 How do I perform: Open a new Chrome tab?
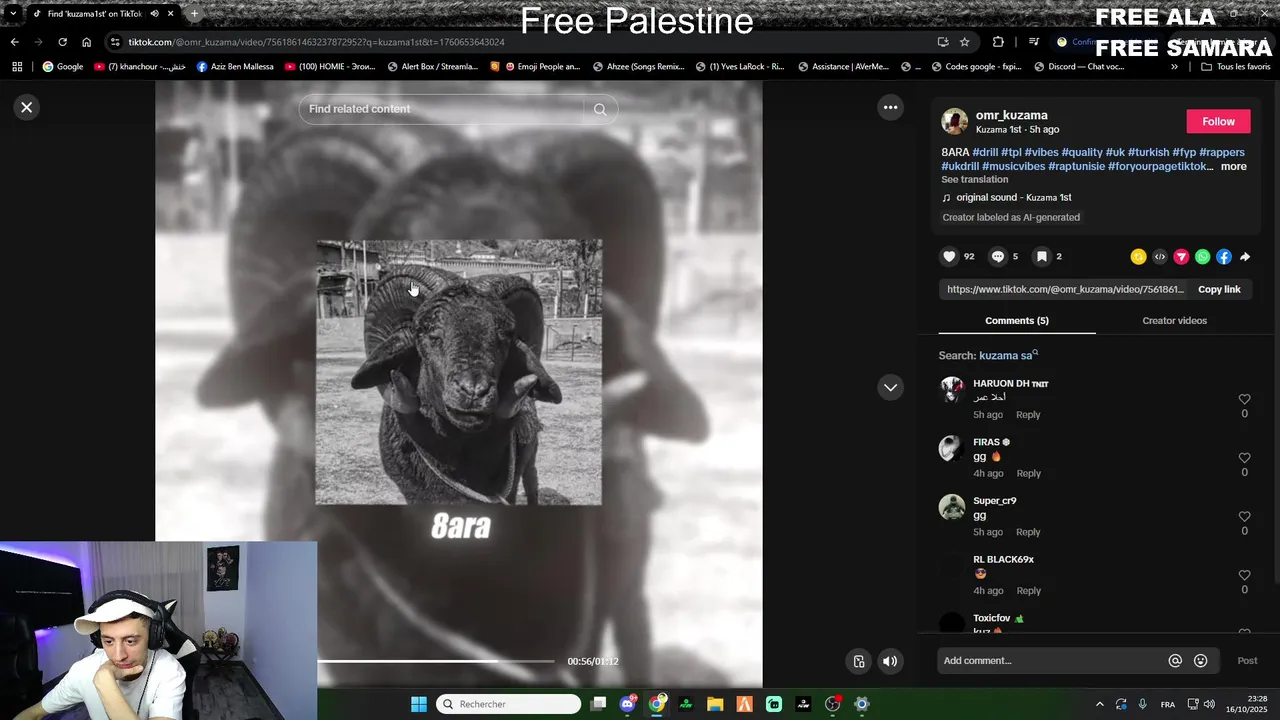[194, 14]
